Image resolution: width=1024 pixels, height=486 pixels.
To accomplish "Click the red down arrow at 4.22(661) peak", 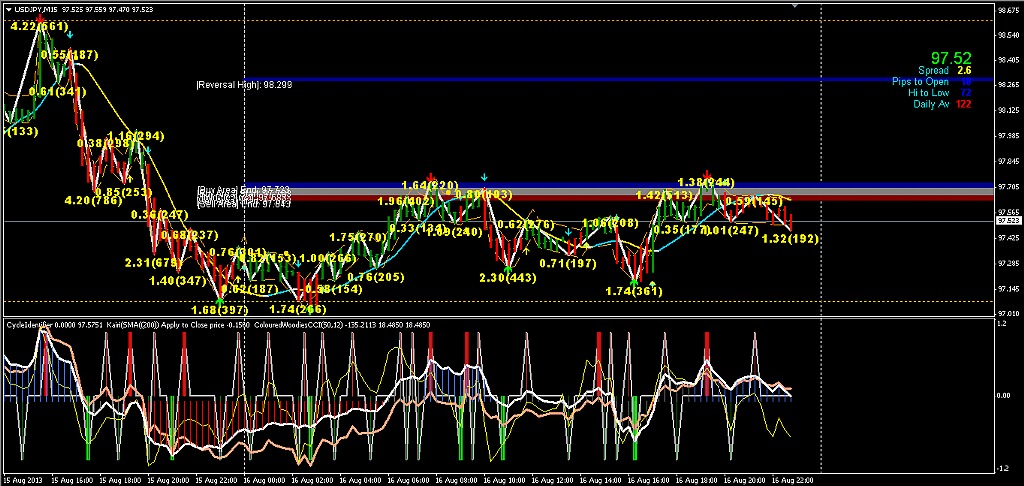I will [x=41, y=16].
